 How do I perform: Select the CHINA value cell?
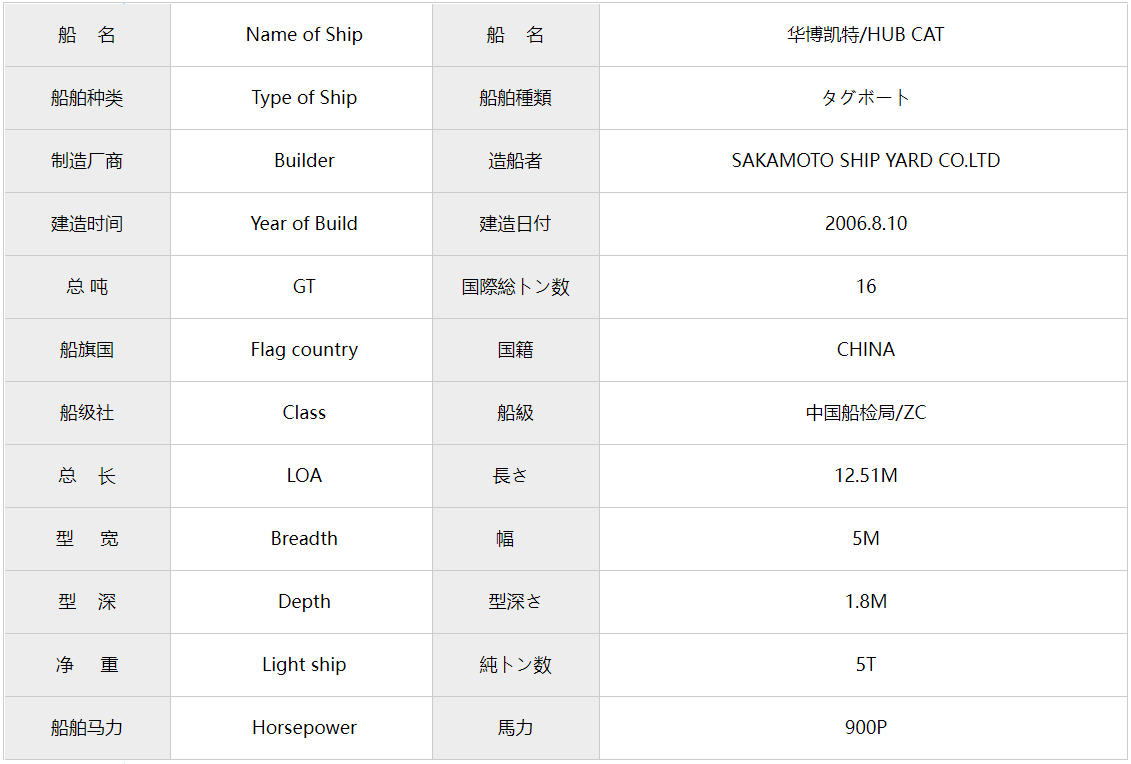point(863,350)
